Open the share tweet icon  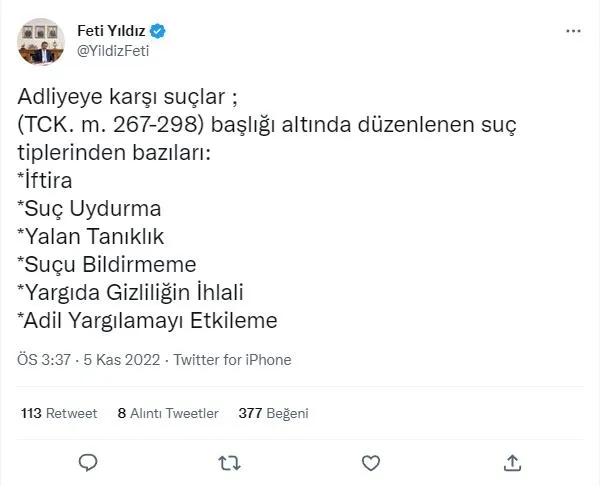[512, 461]
